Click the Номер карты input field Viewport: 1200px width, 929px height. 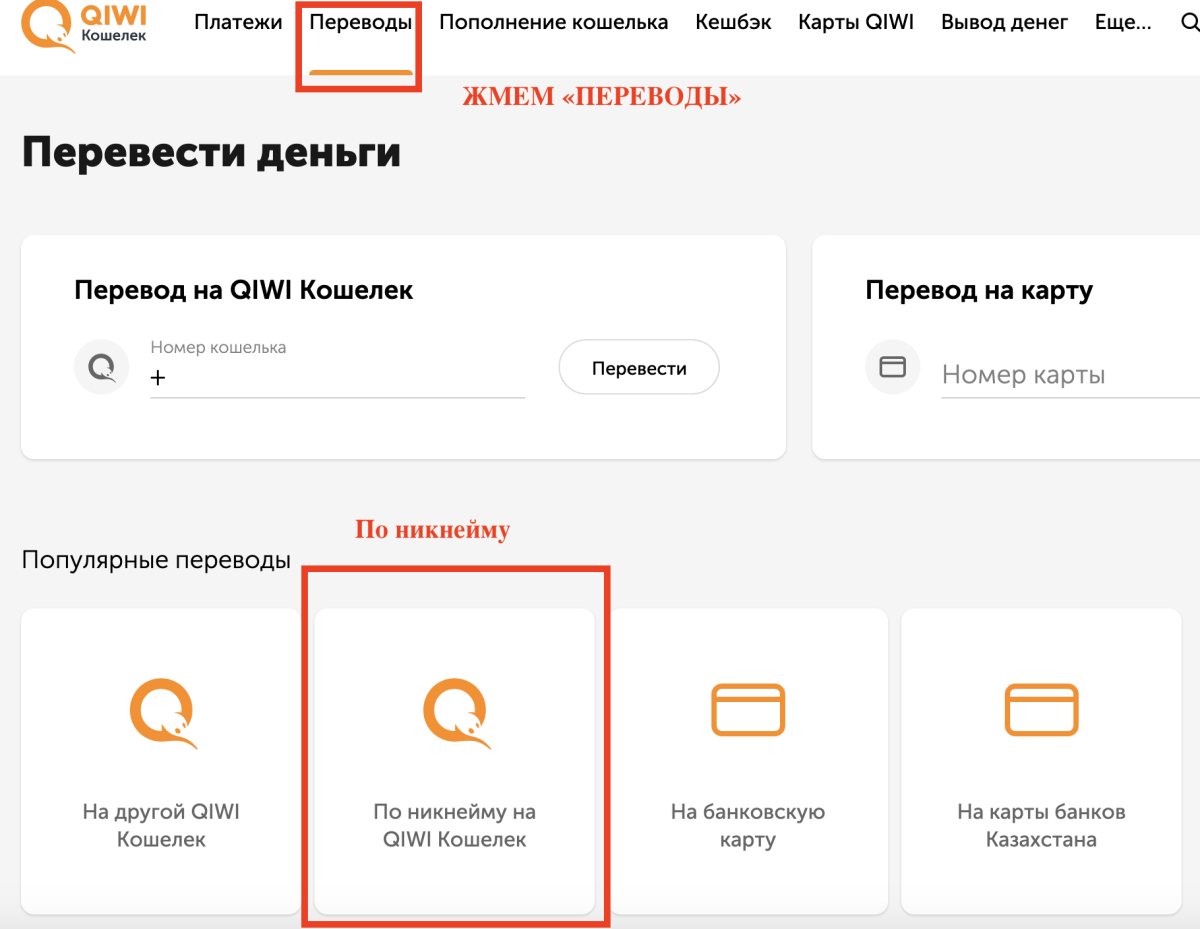point(1070,376)
